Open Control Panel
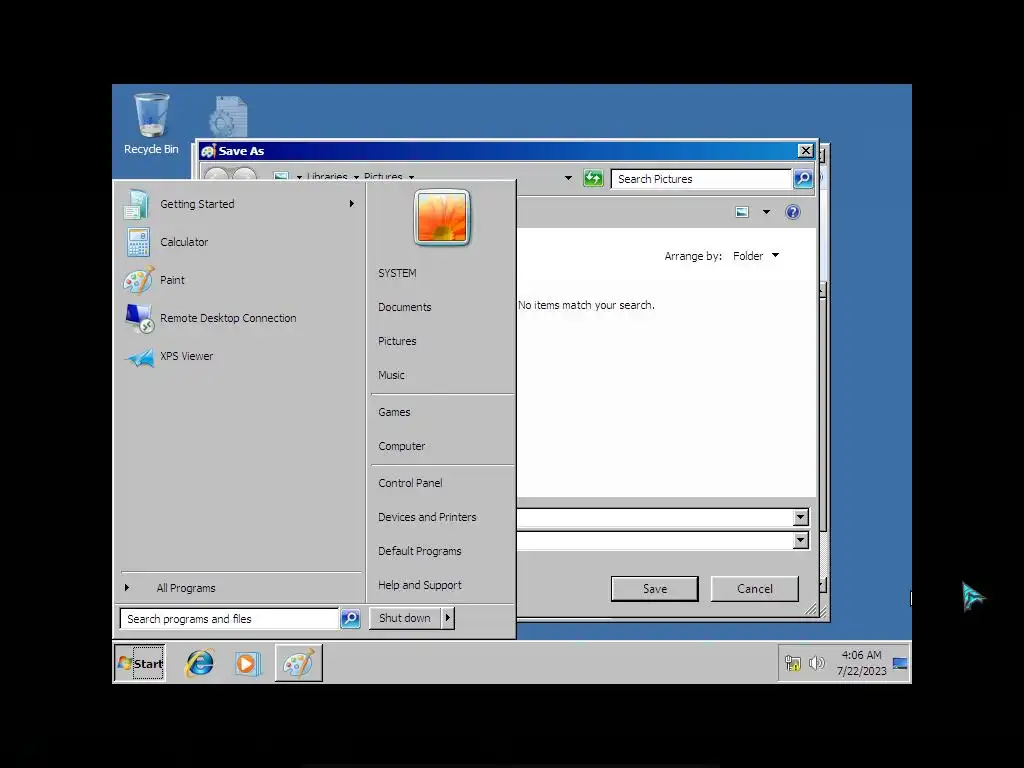 coord(410,483)
